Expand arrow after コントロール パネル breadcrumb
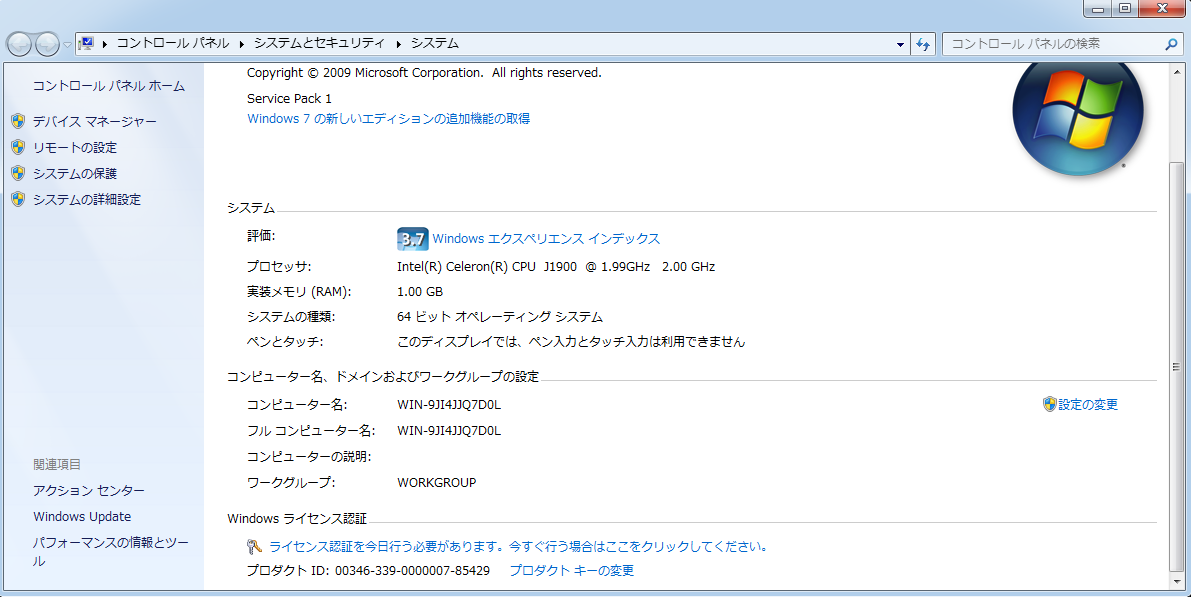Screen dimensions: 1191x597 click(242, 44)
